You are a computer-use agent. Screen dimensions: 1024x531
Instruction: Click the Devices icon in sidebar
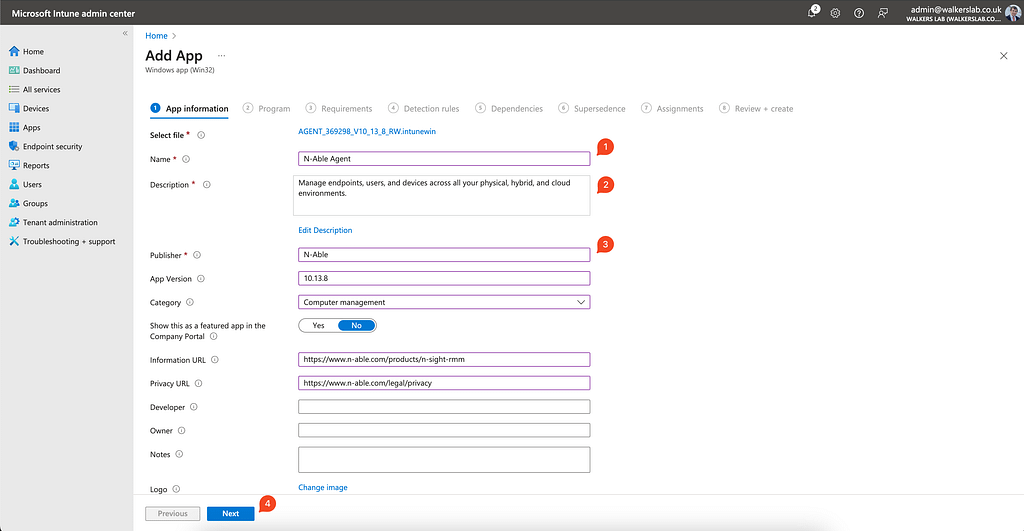[14, 109]
